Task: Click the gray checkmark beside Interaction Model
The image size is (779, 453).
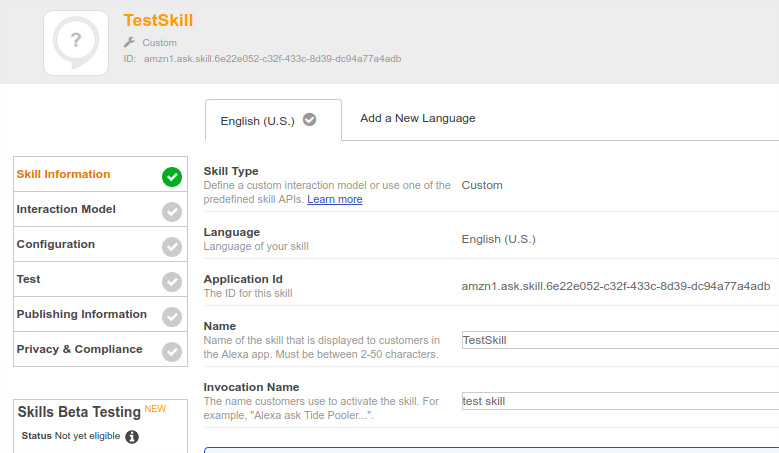Action: pyautogui.click(x=172, y=212)
